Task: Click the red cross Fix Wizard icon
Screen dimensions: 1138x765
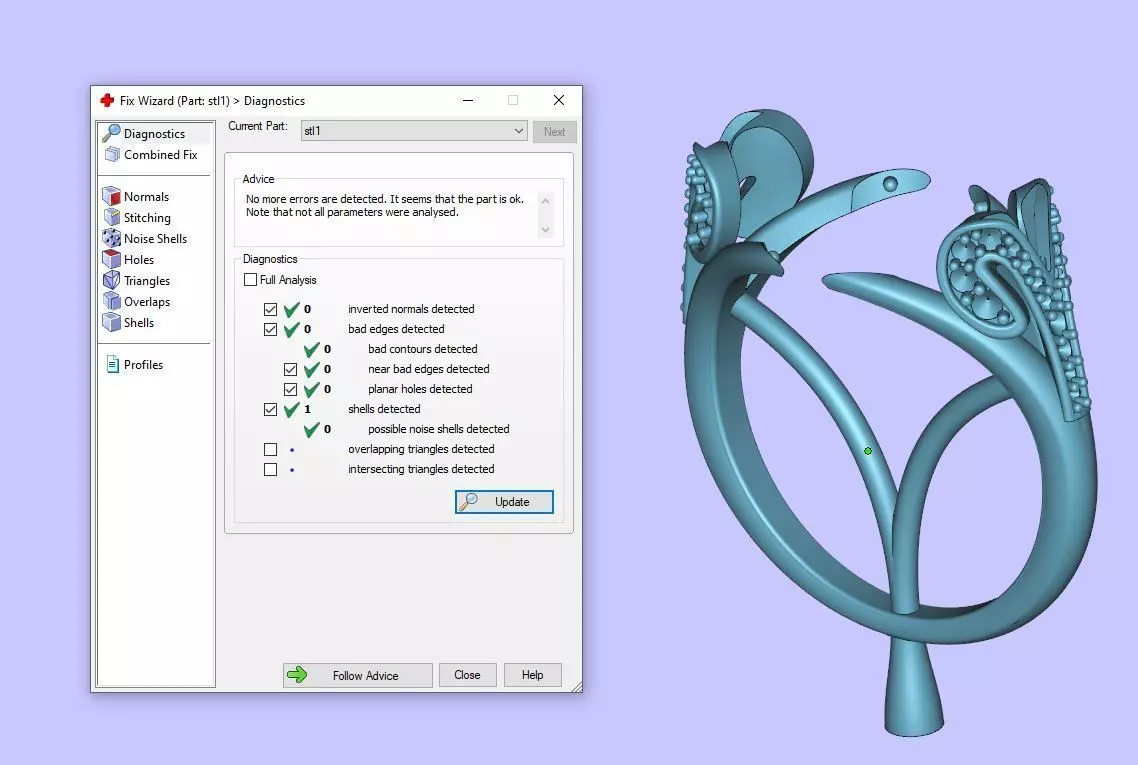Action: point(107,100)
